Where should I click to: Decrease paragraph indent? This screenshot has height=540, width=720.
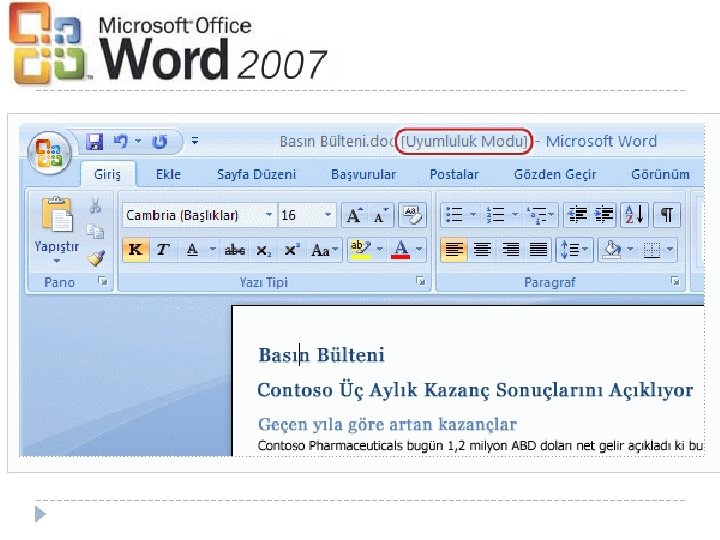tap(577, 214)
